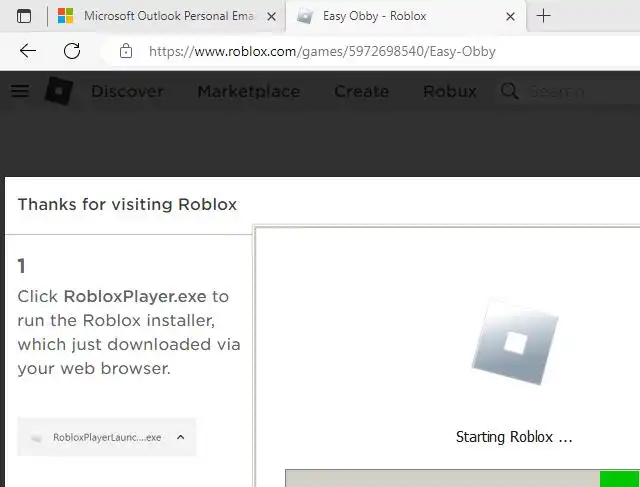Click the RobloxPlayerLauncher.exe download item
The width and height of the screenshot is (640, 487).
107,437
